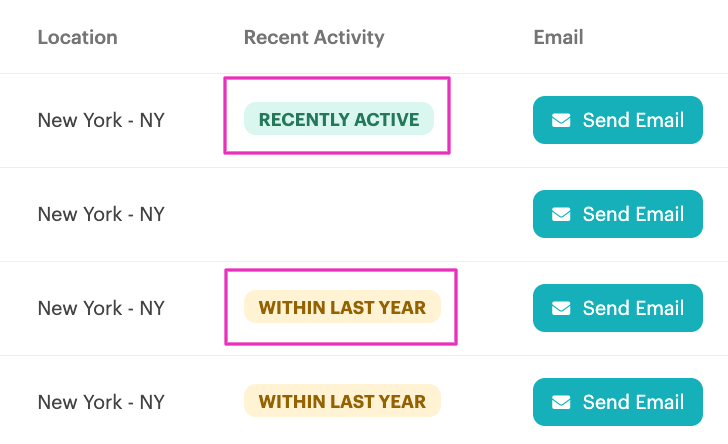
Task: Click the envelope icon in the third row
Action: coord(561,308)
